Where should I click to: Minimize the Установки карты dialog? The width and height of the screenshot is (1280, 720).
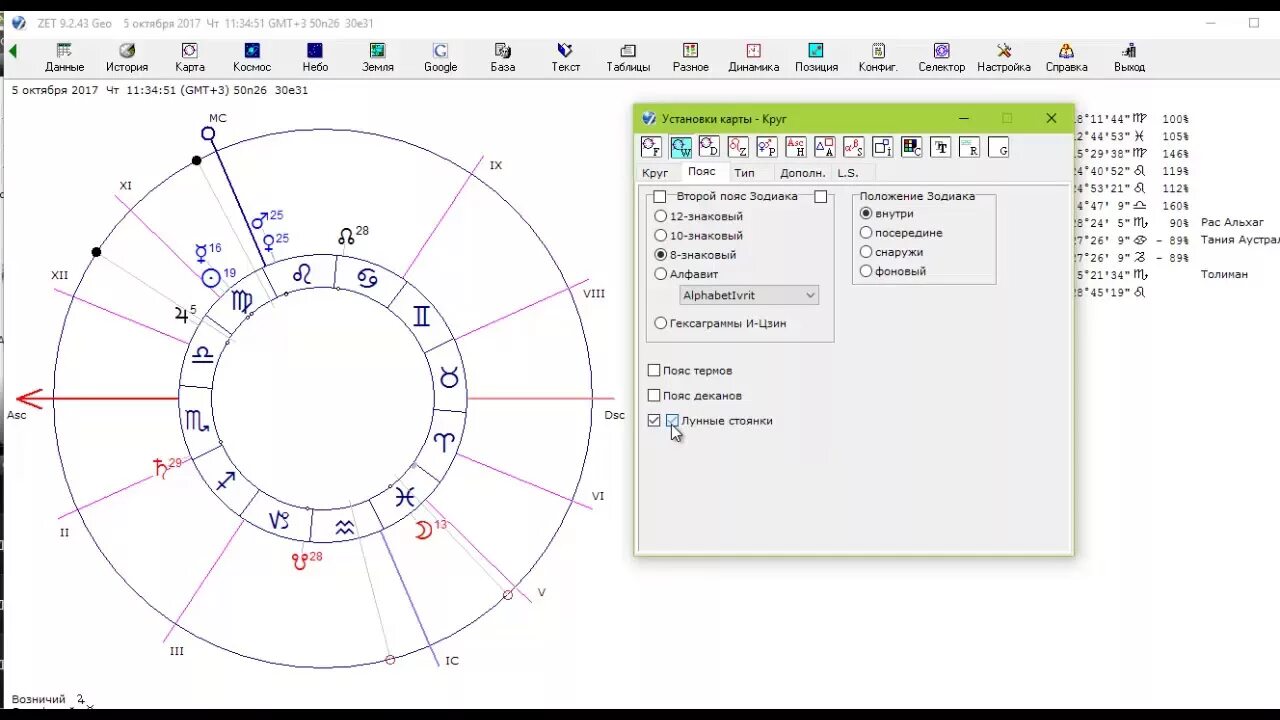click(x=964, y=118)
